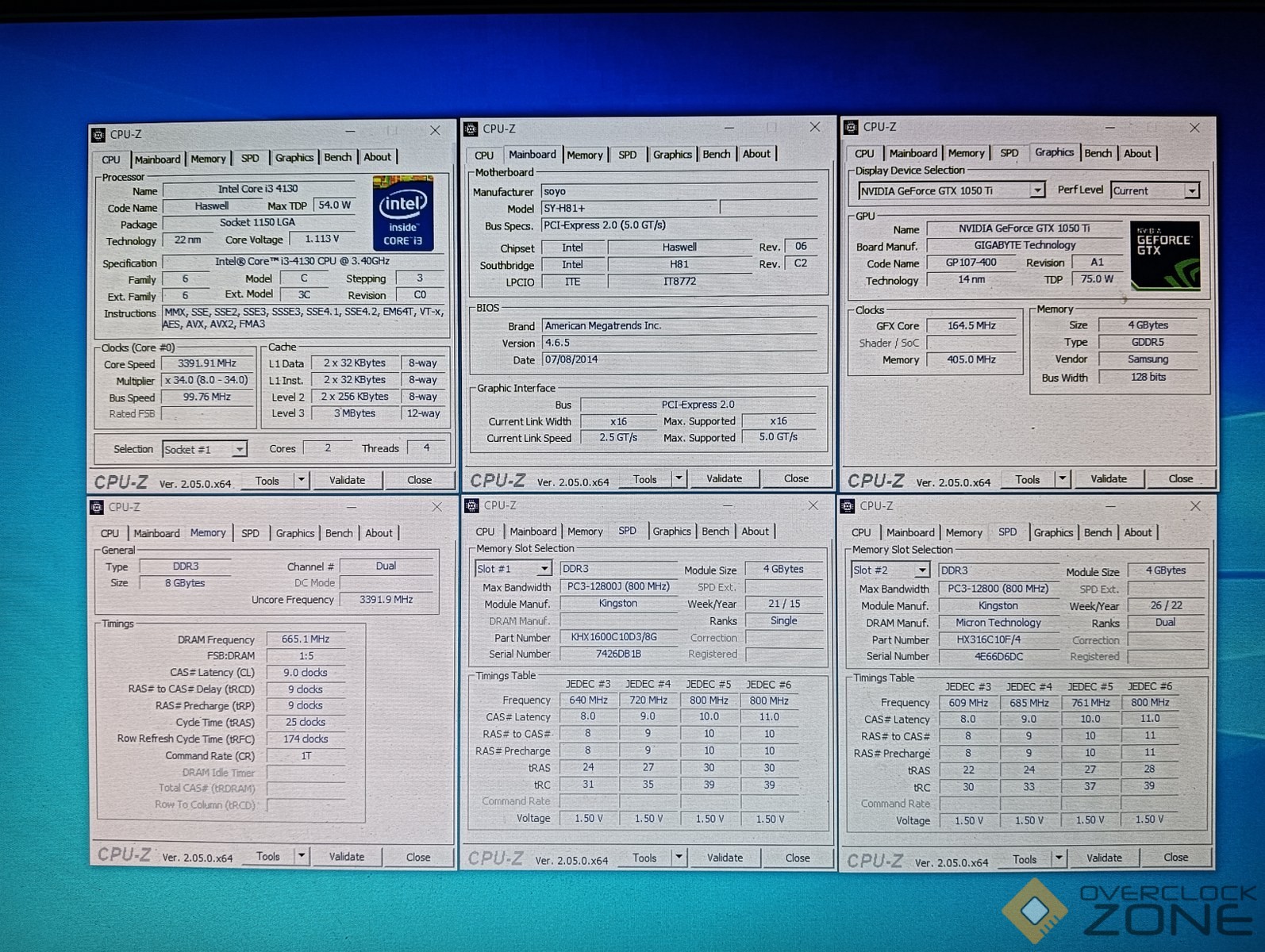Click Close button in DDR3 Memory window
1265x952 pixels.
[x=418, y=857]
